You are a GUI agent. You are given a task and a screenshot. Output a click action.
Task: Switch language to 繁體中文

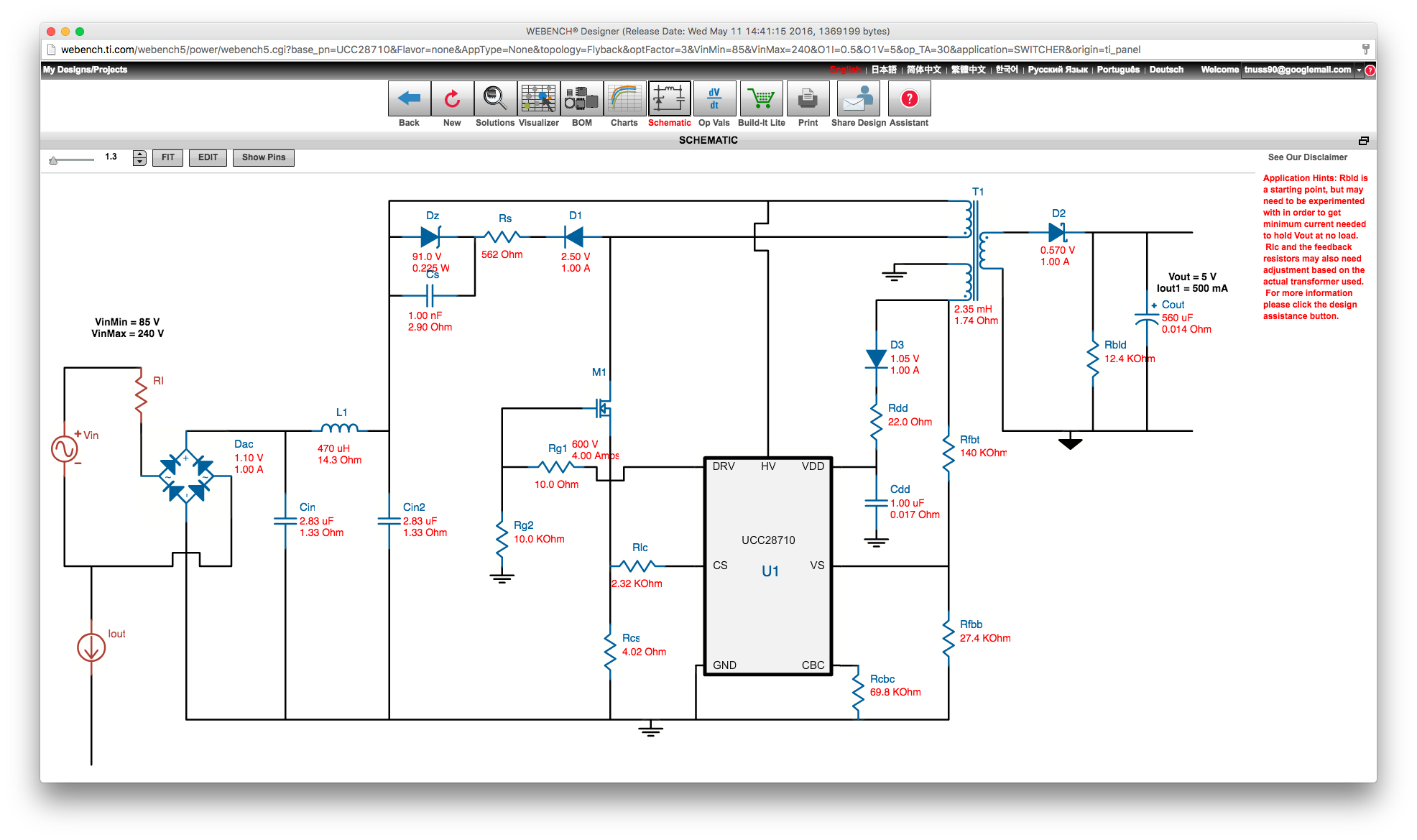(x=969, y=70)
